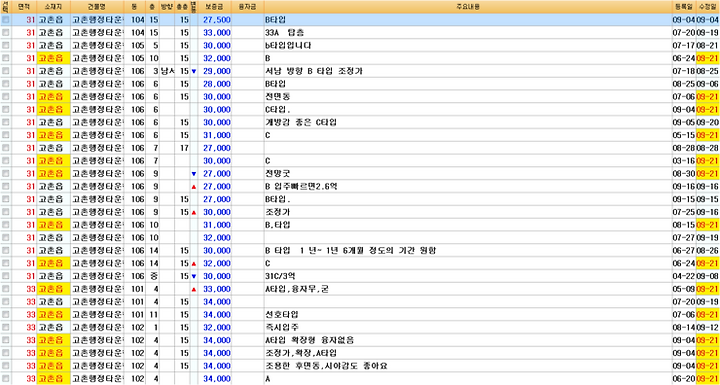The width and height of the screenshot is (720, 385).
Task: Click the 층 column header
Action: (x=152, y=7)
